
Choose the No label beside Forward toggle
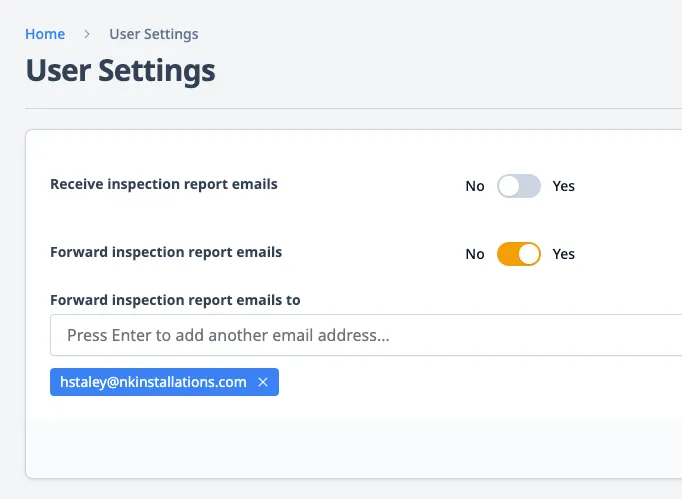pos(475,254)
